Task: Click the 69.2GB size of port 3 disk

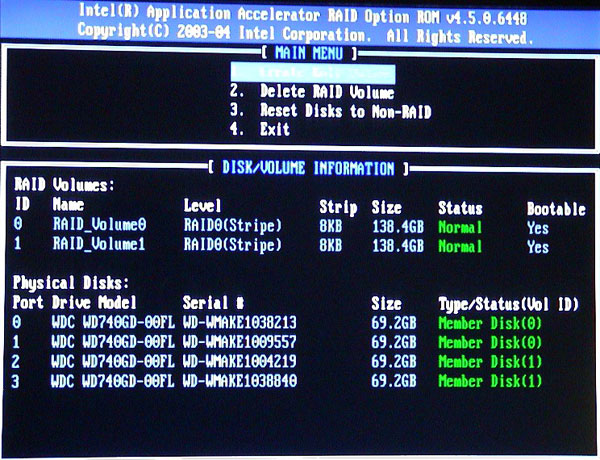Action: click(x=394, y=381)
